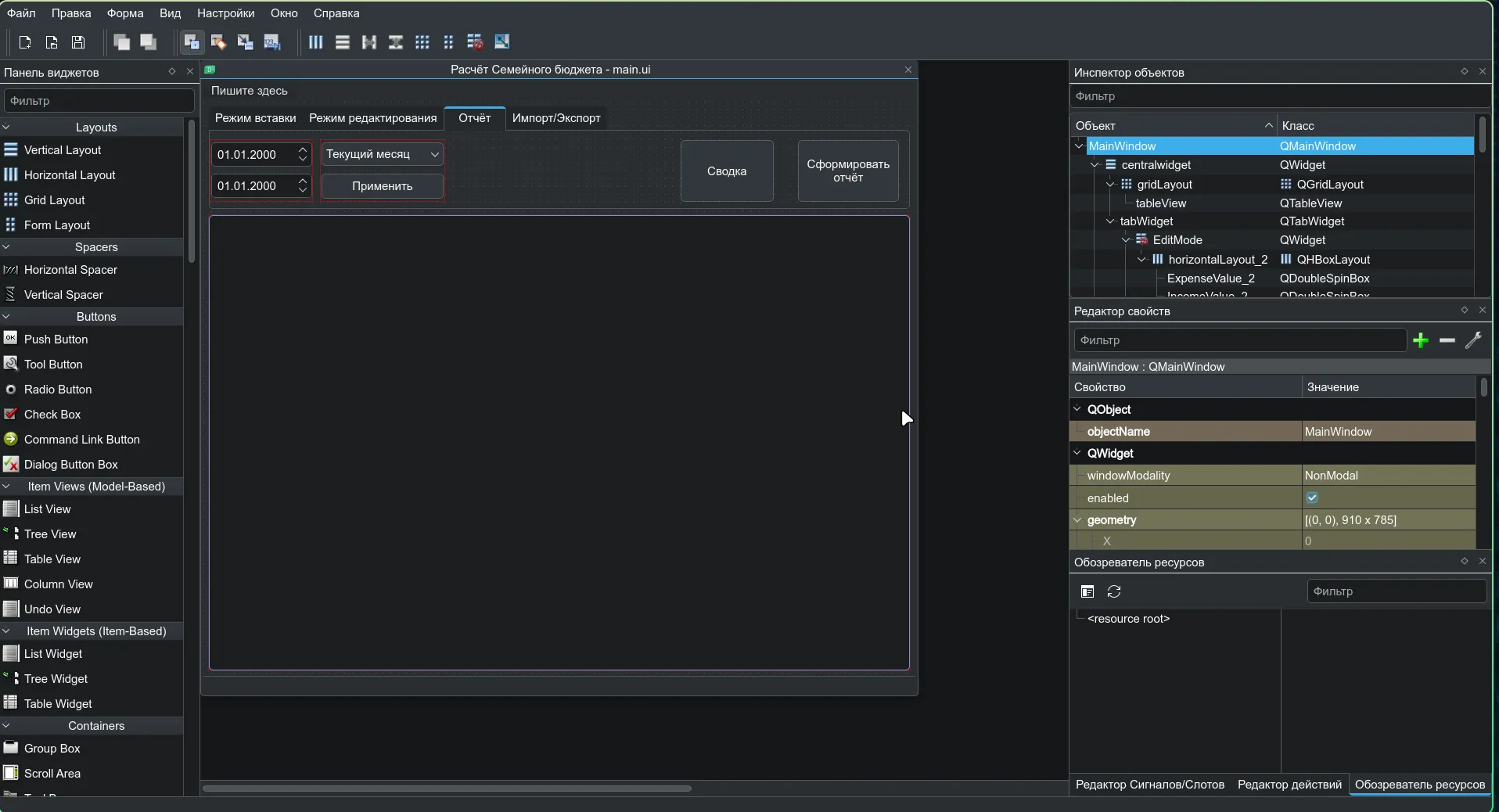Select the Edit Signals/Slots mode icon

[218, 42]
